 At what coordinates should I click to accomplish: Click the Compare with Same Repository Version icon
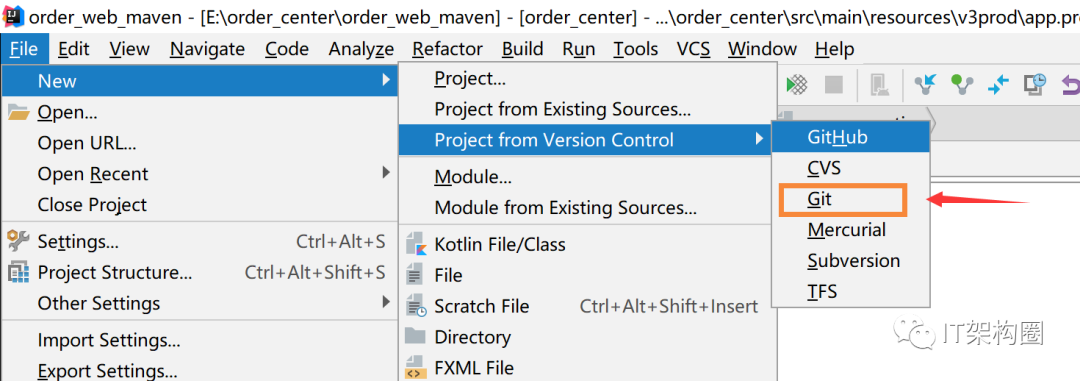(x=997, y=84)
